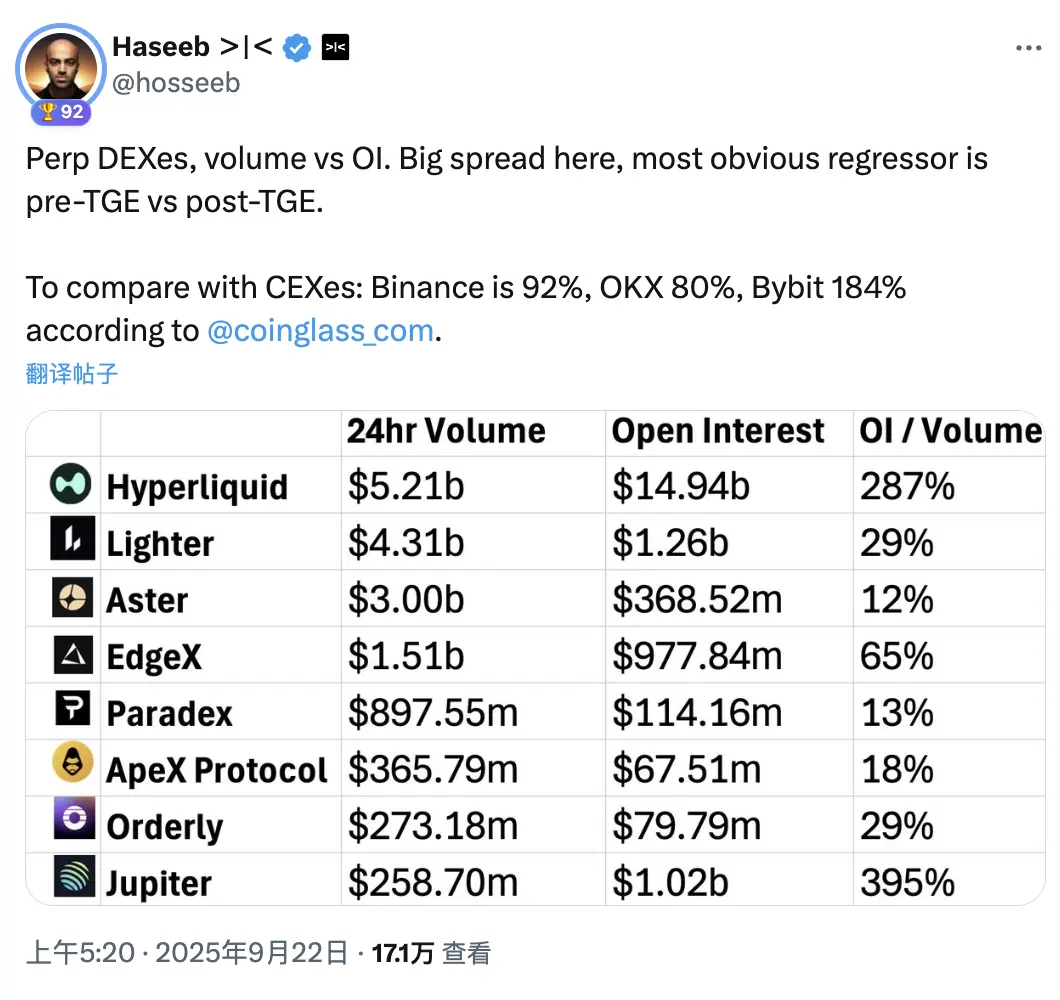Click the Hyperliquid logo icon
The height and width of the screenshot is (1000, 1060).
coord(71,484)
